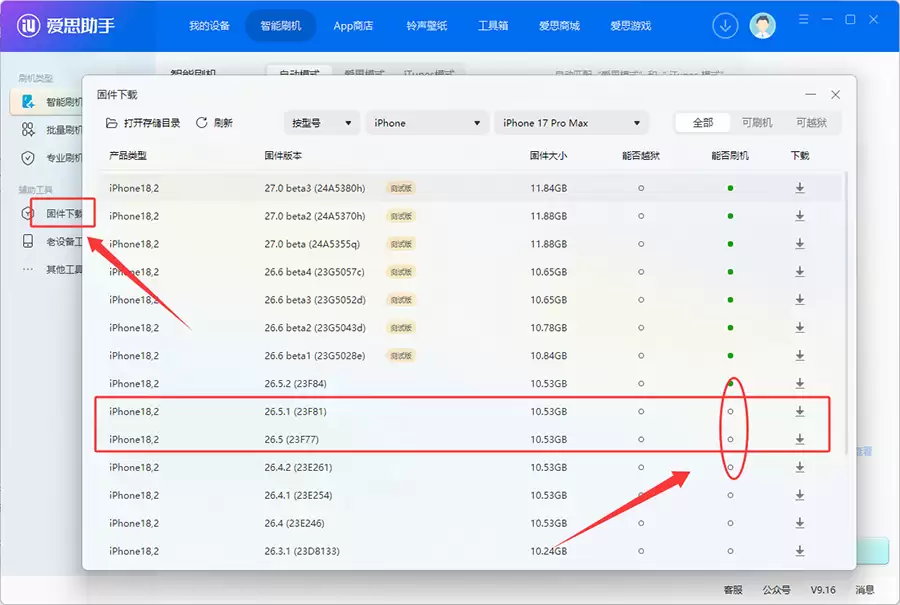This screenshot has height=605, width=900.
Task: Download the 26.3.1 (23D8133) firmware
Action: pos(800,551)
